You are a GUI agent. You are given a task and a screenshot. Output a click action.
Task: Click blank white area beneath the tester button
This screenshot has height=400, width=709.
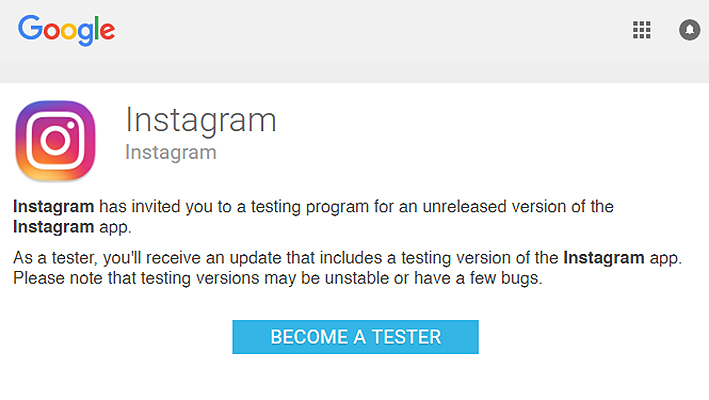[355, 377]
